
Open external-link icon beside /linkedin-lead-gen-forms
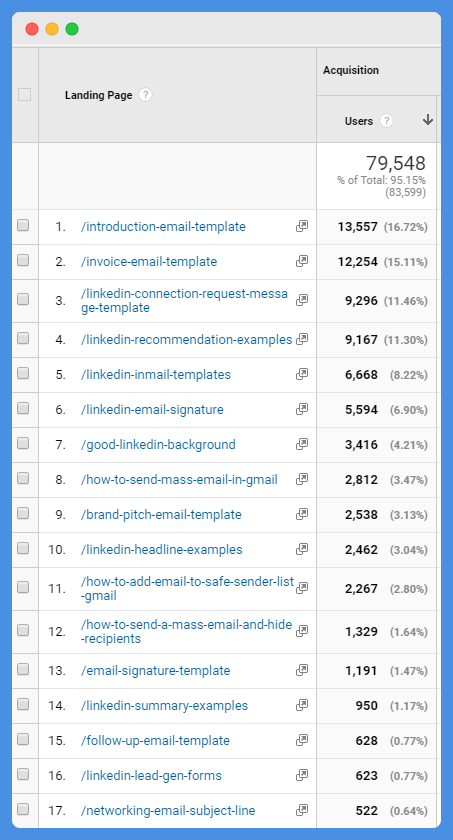(302, 775)
